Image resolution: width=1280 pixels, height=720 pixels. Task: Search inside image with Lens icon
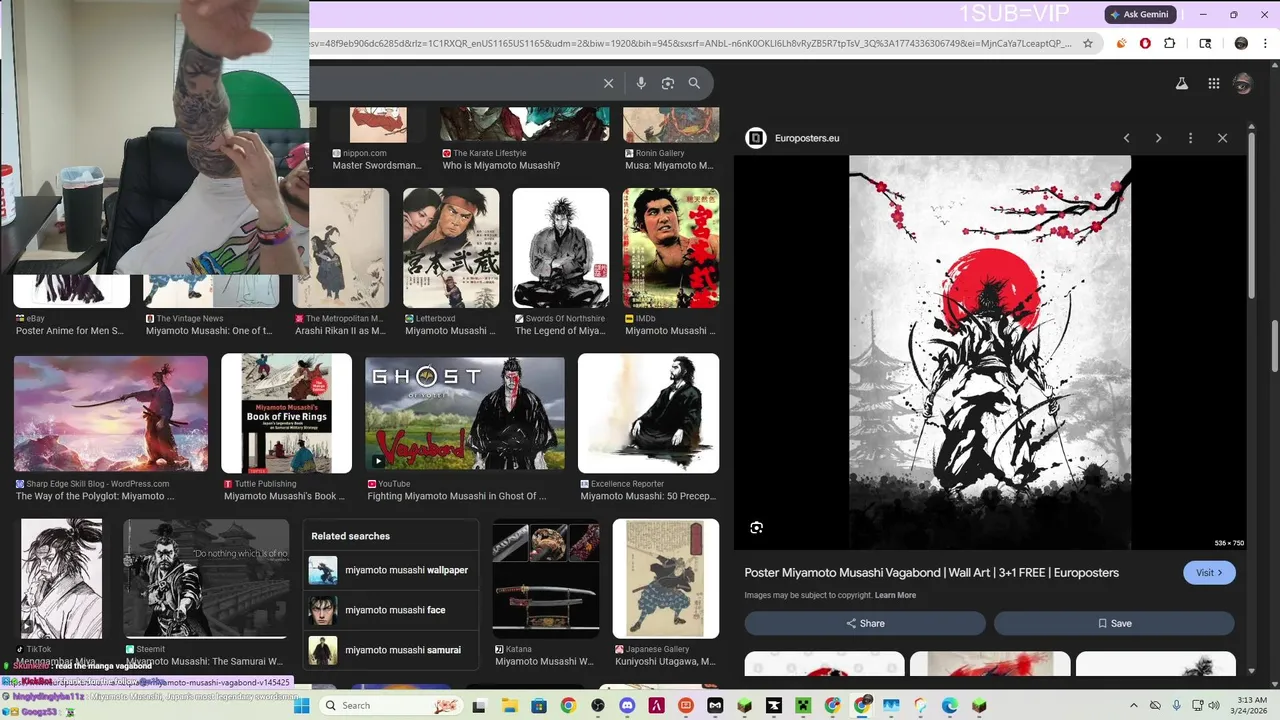(756, 527)
